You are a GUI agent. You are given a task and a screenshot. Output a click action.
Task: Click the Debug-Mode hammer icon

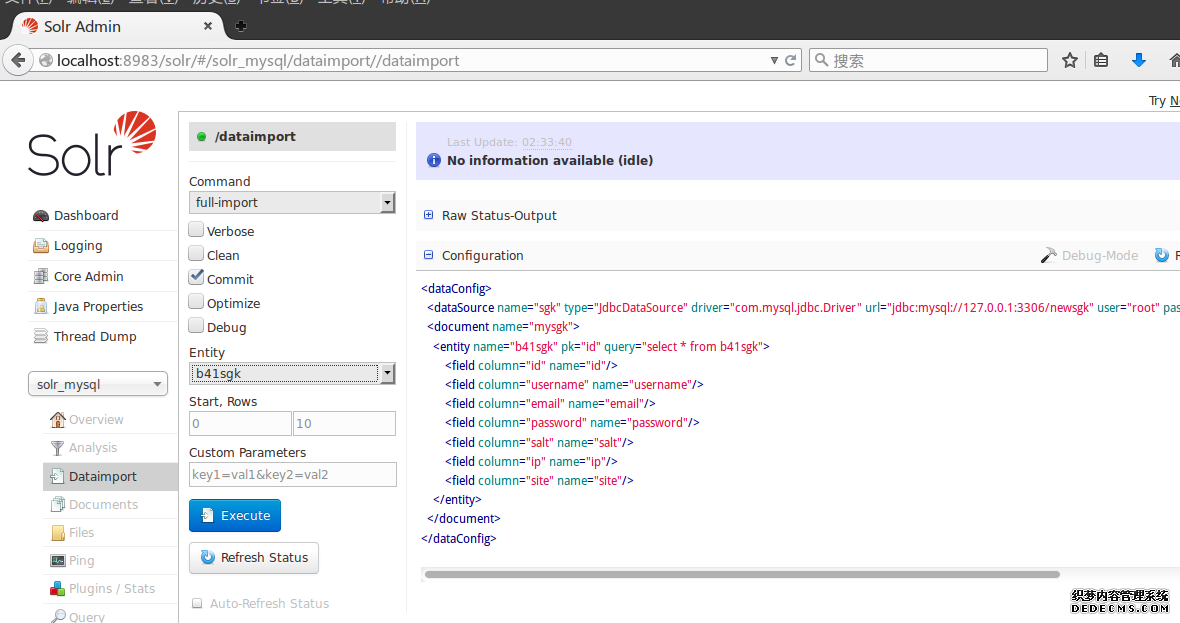(1048, 256)
